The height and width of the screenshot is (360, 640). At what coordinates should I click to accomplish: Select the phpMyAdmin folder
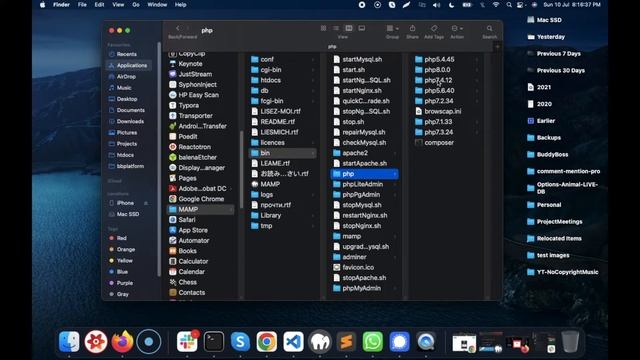click(x=361, y=288)
